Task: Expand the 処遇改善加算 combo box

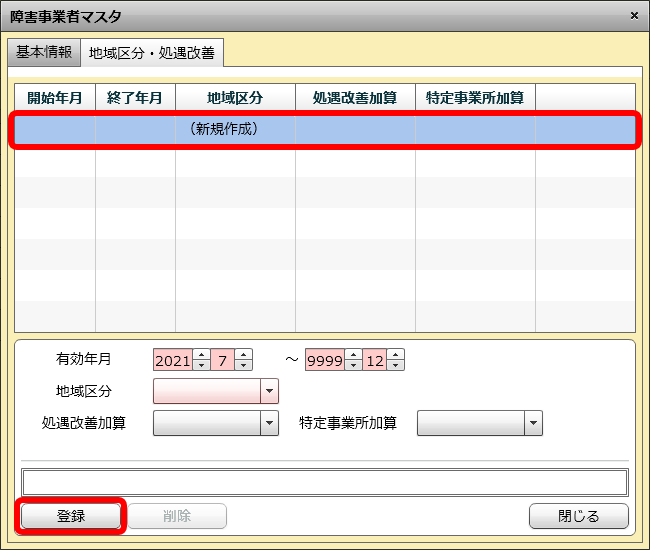Action: tap(268, 423)
